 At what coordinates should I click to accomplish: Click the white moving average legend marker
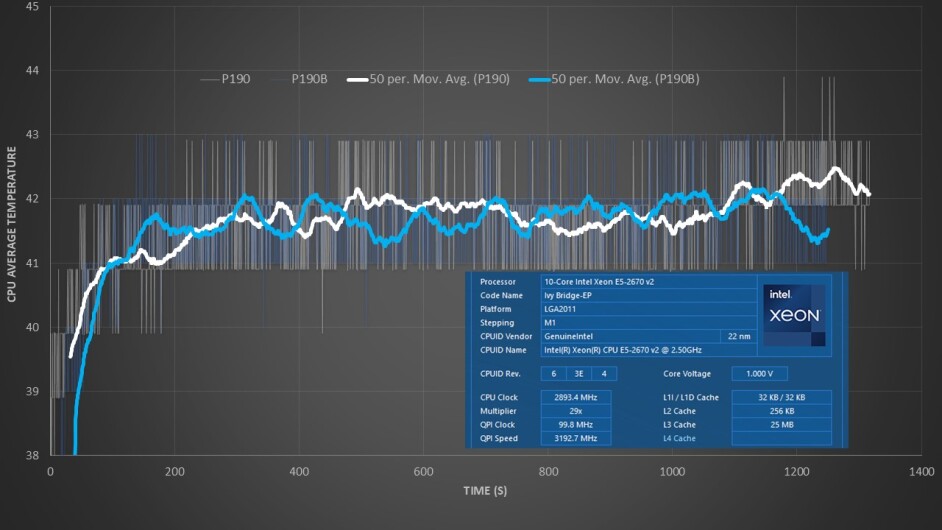357,78
